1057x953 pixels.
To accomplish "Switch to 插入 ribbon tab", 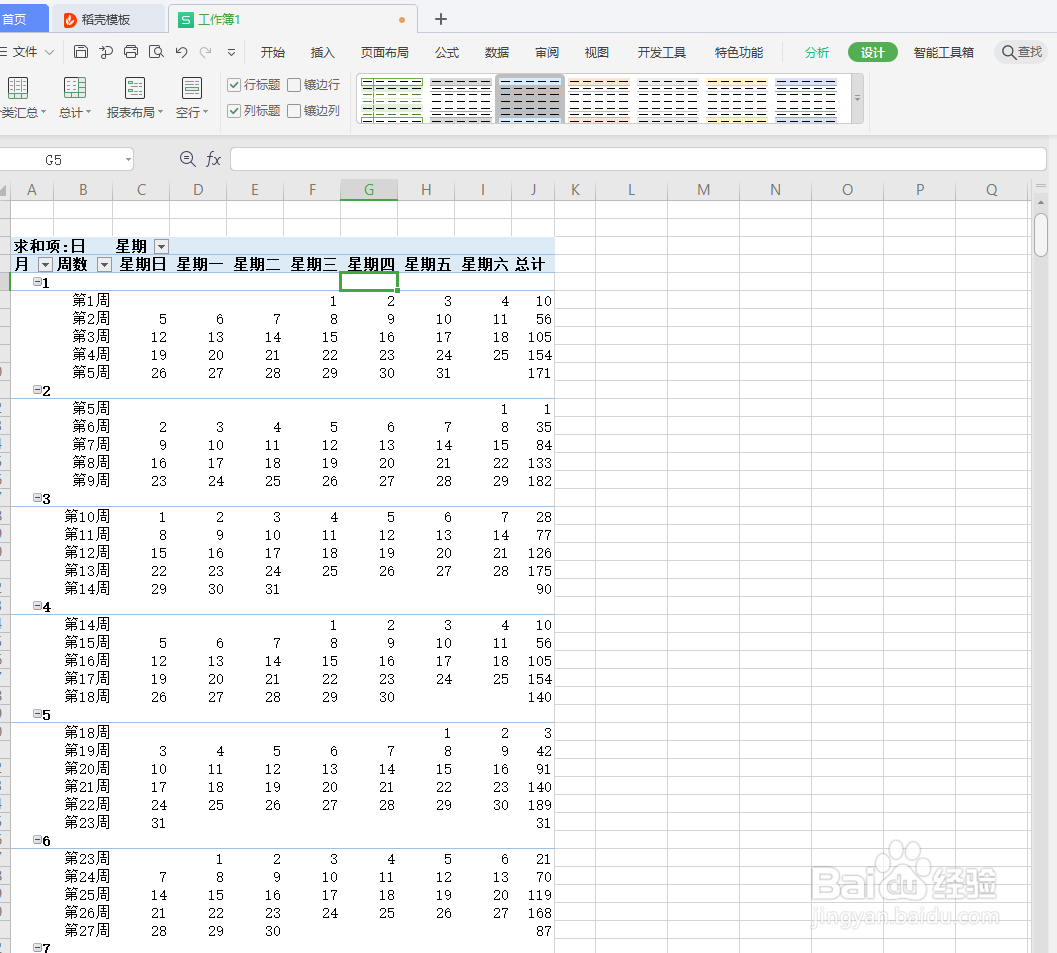I will (322, 53).
